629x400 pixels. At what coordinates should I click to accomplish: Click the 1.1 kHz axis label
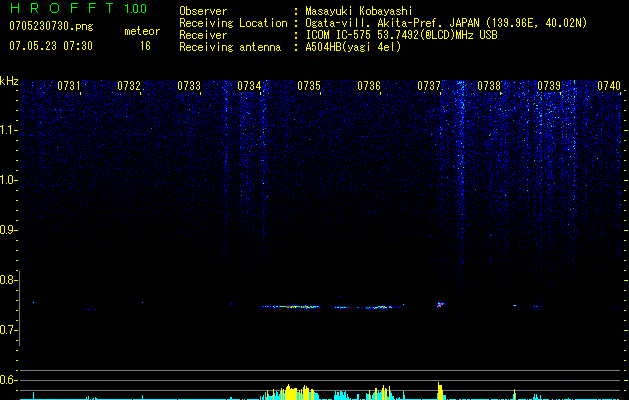(x=9, y=130)
